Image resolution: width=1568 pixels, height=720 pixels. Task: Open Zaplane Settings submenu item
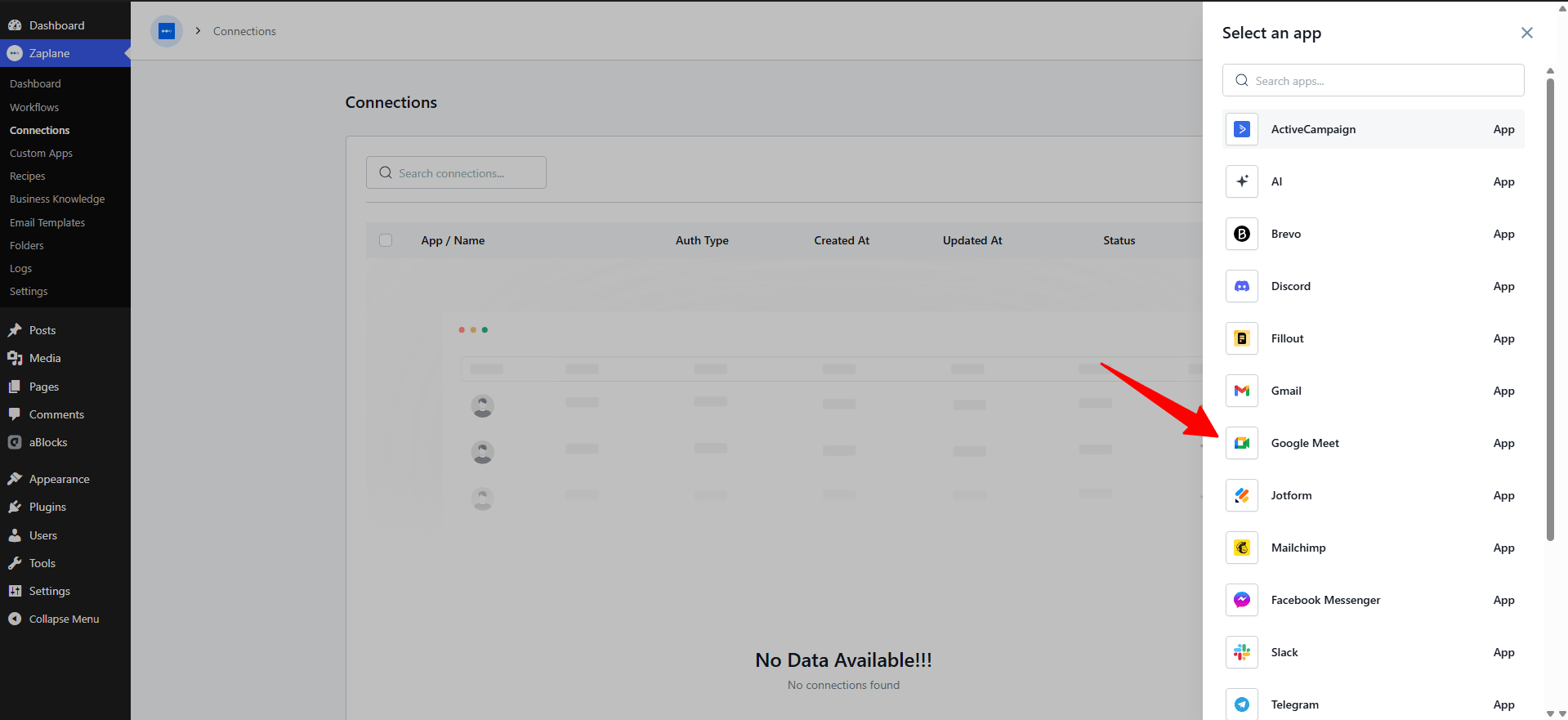pos(29,291)
